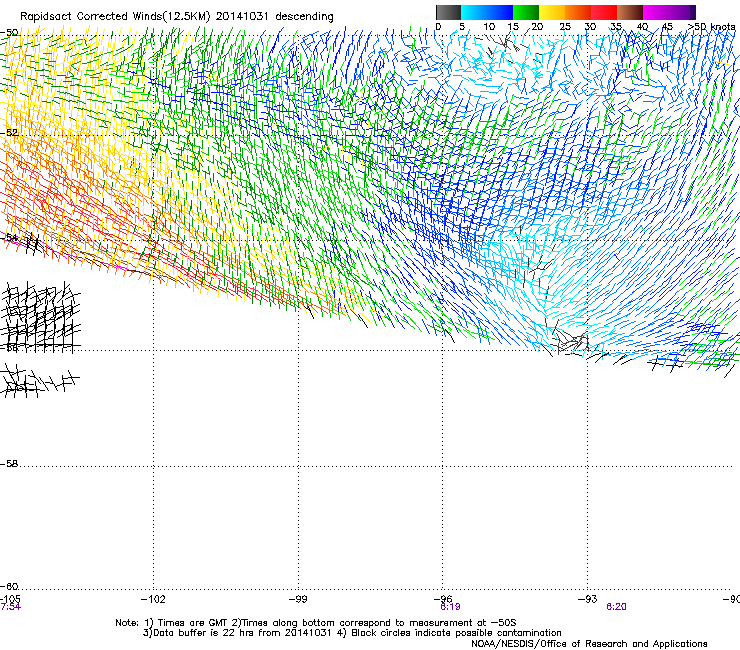740x650 pixels.
Task: Click the -52 latitude axis label
Action: [x=9, y=133]
